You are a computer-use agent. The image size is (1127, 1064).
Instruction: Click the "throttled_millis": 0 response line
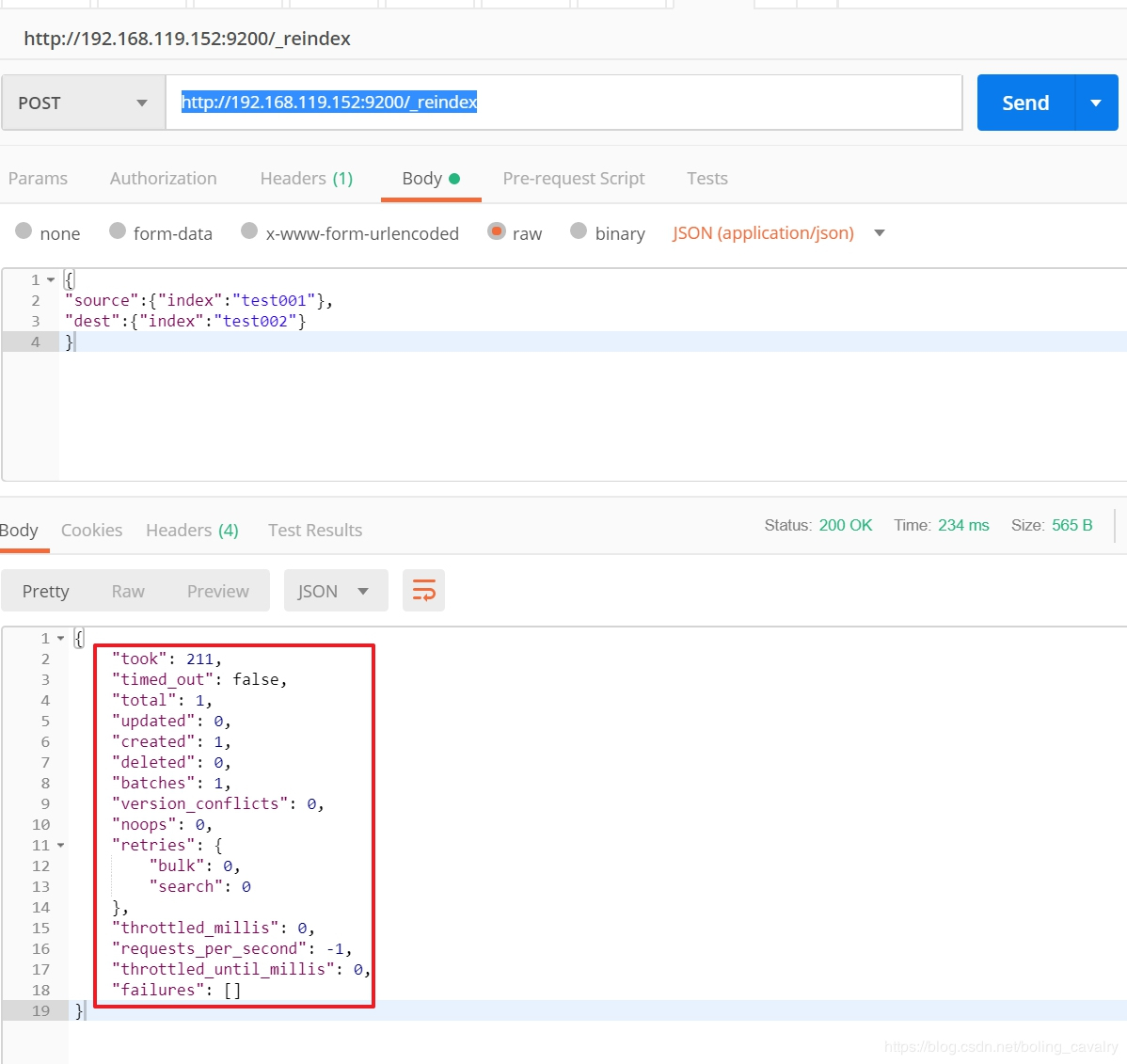pos(213,929)
